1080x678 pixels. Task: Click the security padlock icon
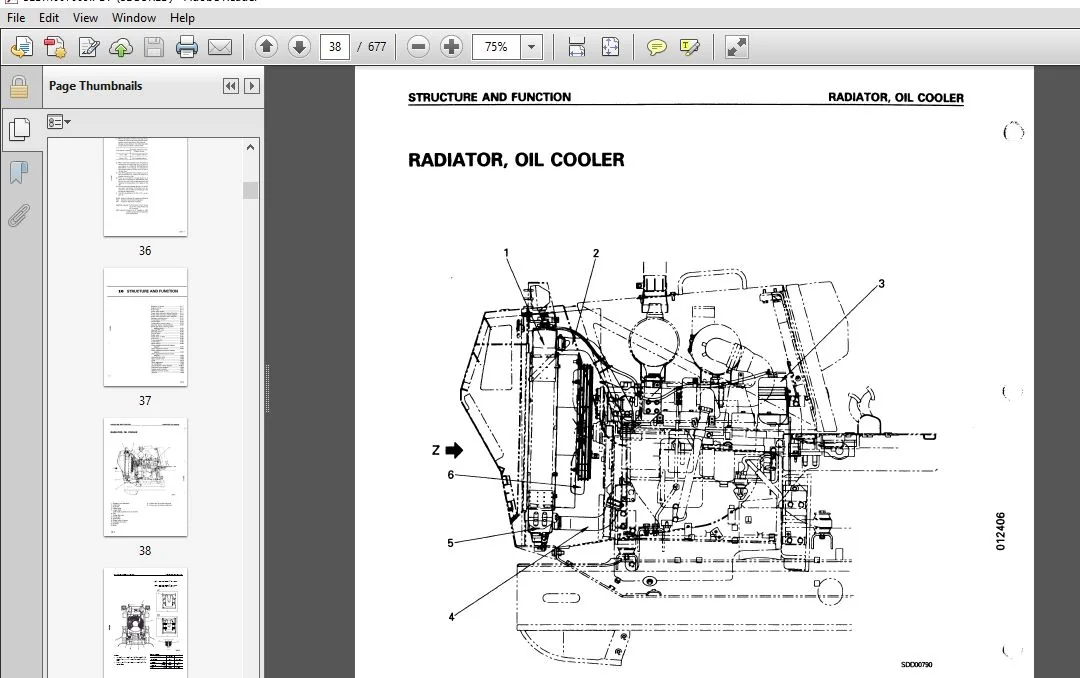tap(19, 87)
